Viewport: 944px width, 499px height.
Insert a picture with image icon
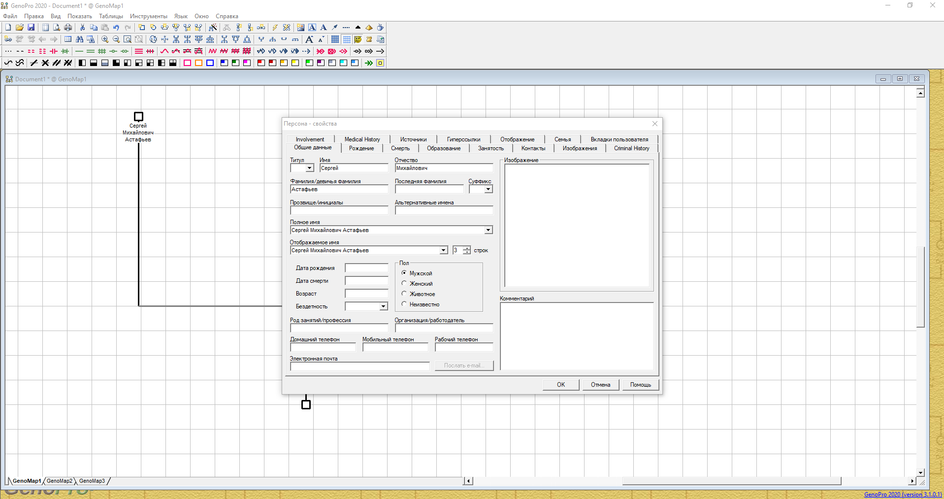click(x=300, y=27)
